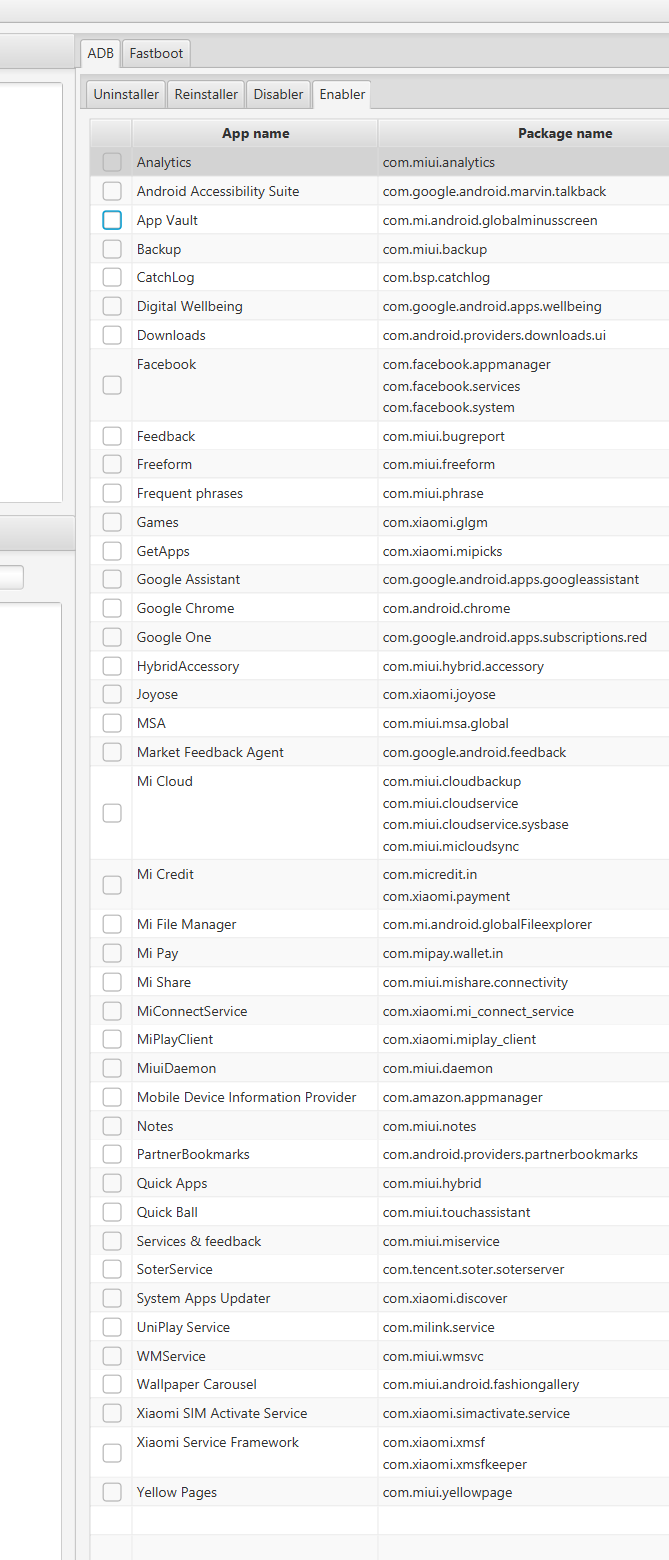This screenshot has height=1560, width=669.
Task: Tick the UniPlay Service checkbox
Action: point(112,1327)
